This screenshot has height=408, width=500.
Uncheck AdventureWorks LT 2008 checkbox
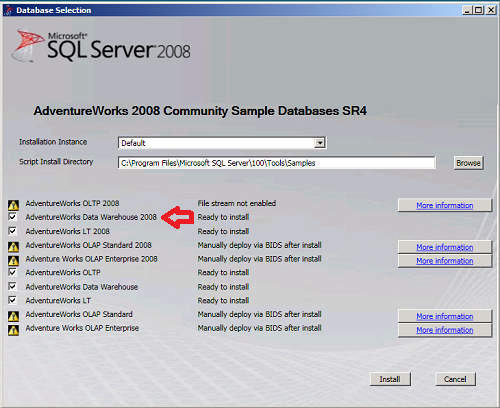(x=12, y=231)
